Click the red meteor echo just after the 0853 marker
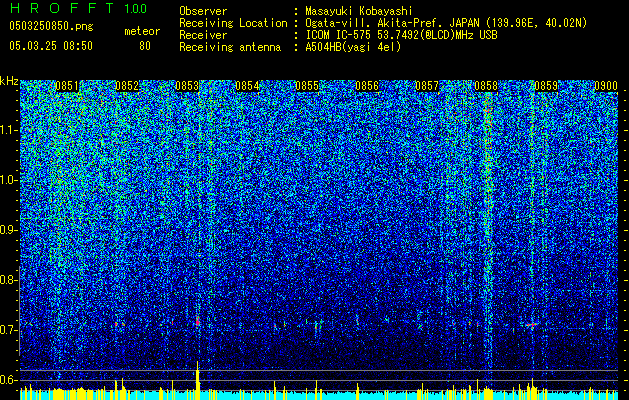The width and height of the screenshot is (629, 400). (197, 321)
